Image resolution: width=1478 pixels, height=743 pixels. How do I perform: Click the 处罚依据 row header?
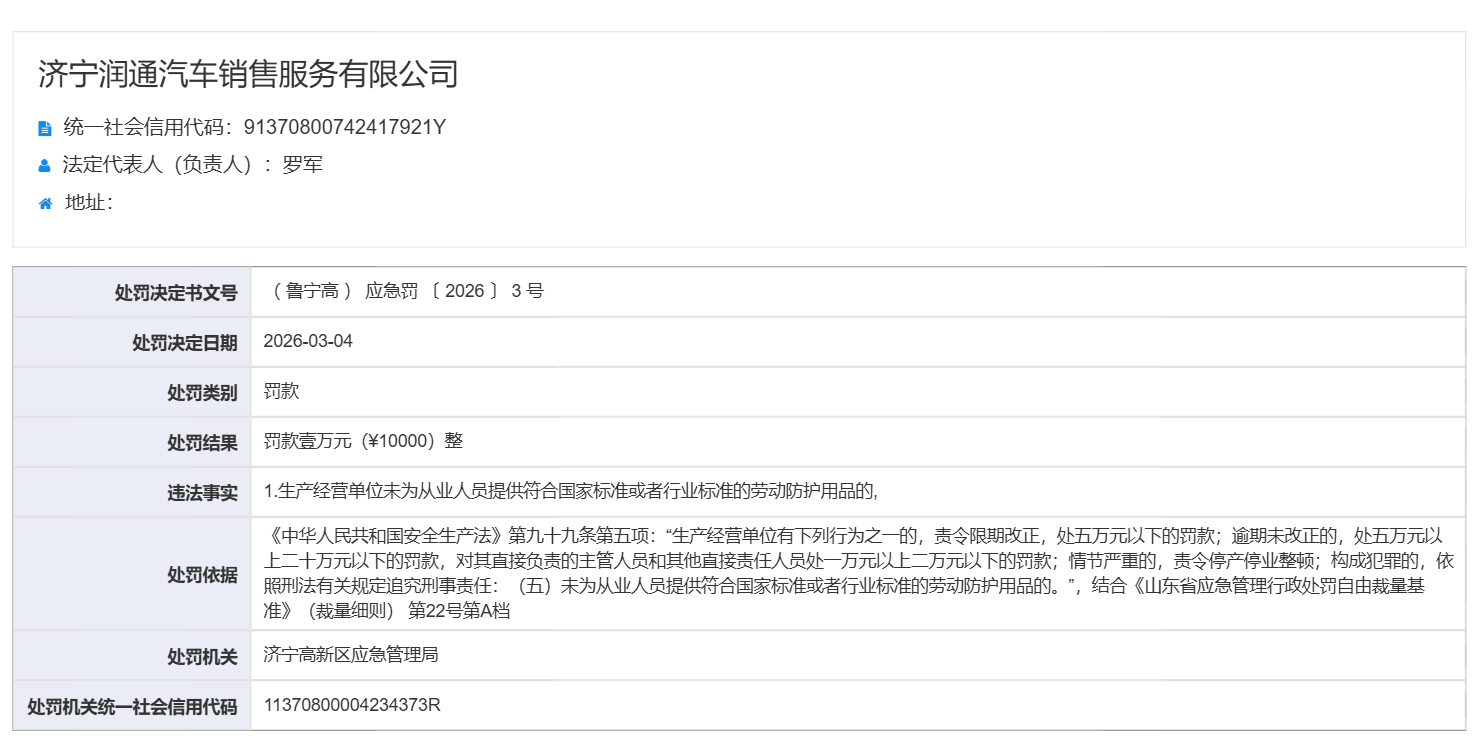[x=202, y=574]
